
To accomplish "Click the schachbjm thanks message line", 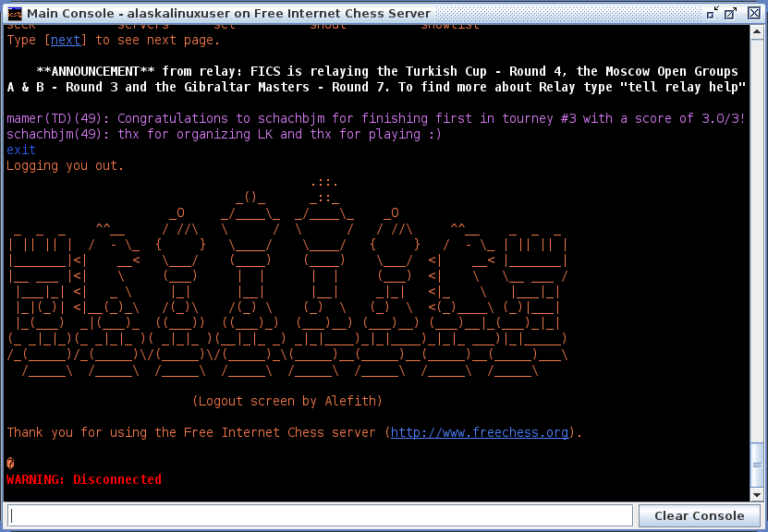I will pos(224,134).
